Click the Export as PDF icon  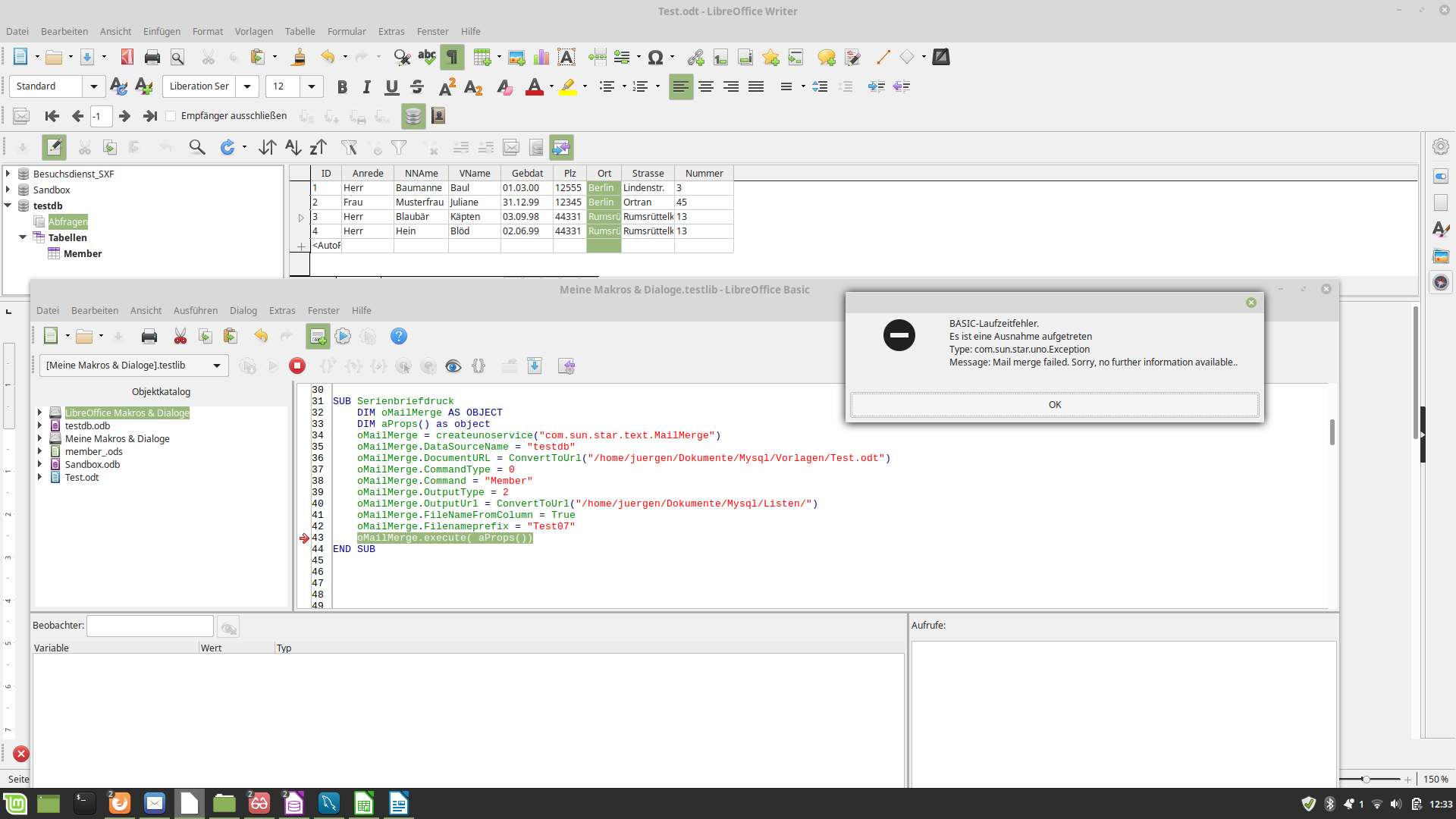point(127,57)
